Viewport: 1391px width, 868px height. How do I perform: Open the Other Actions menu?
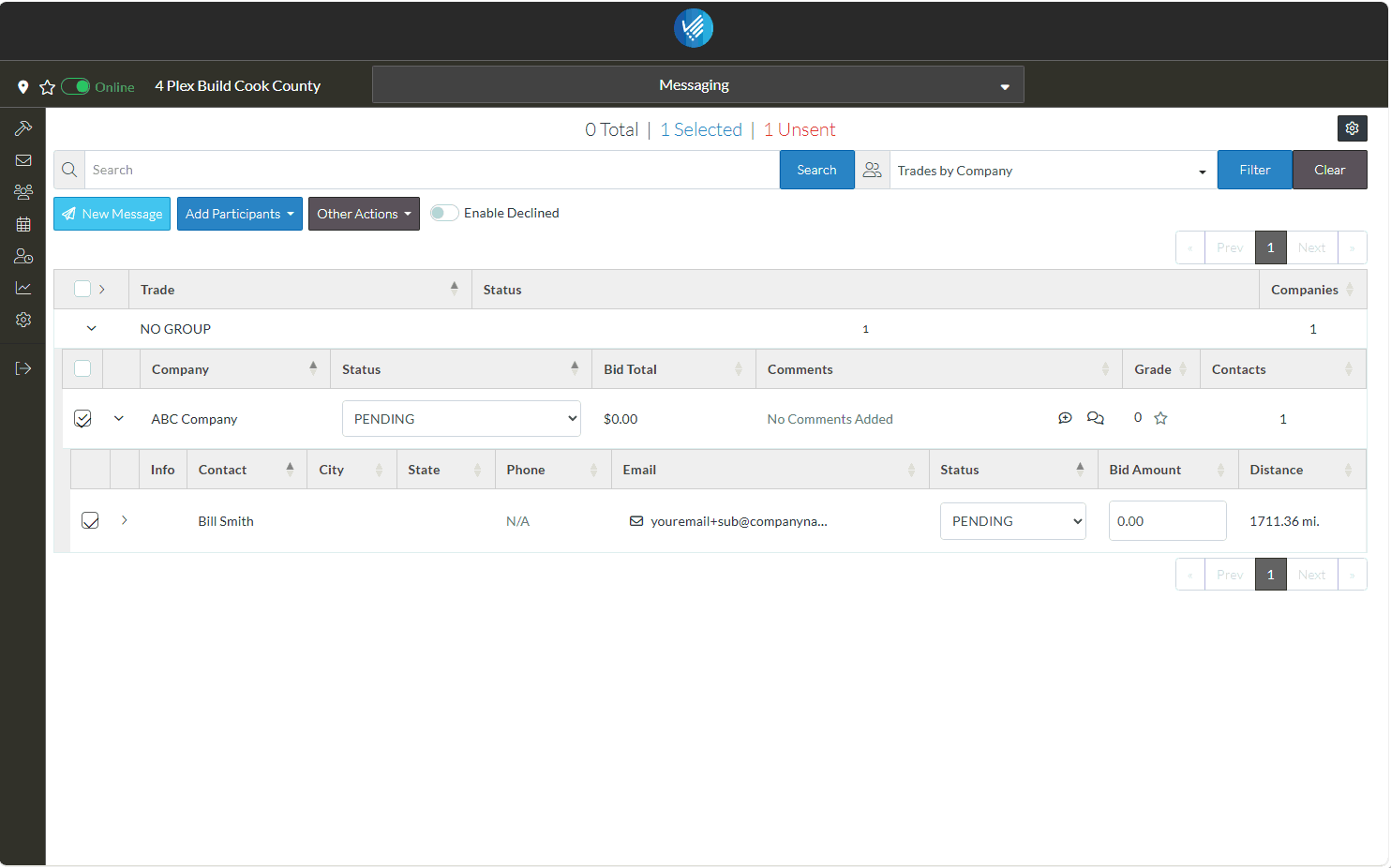coord(364,214)
